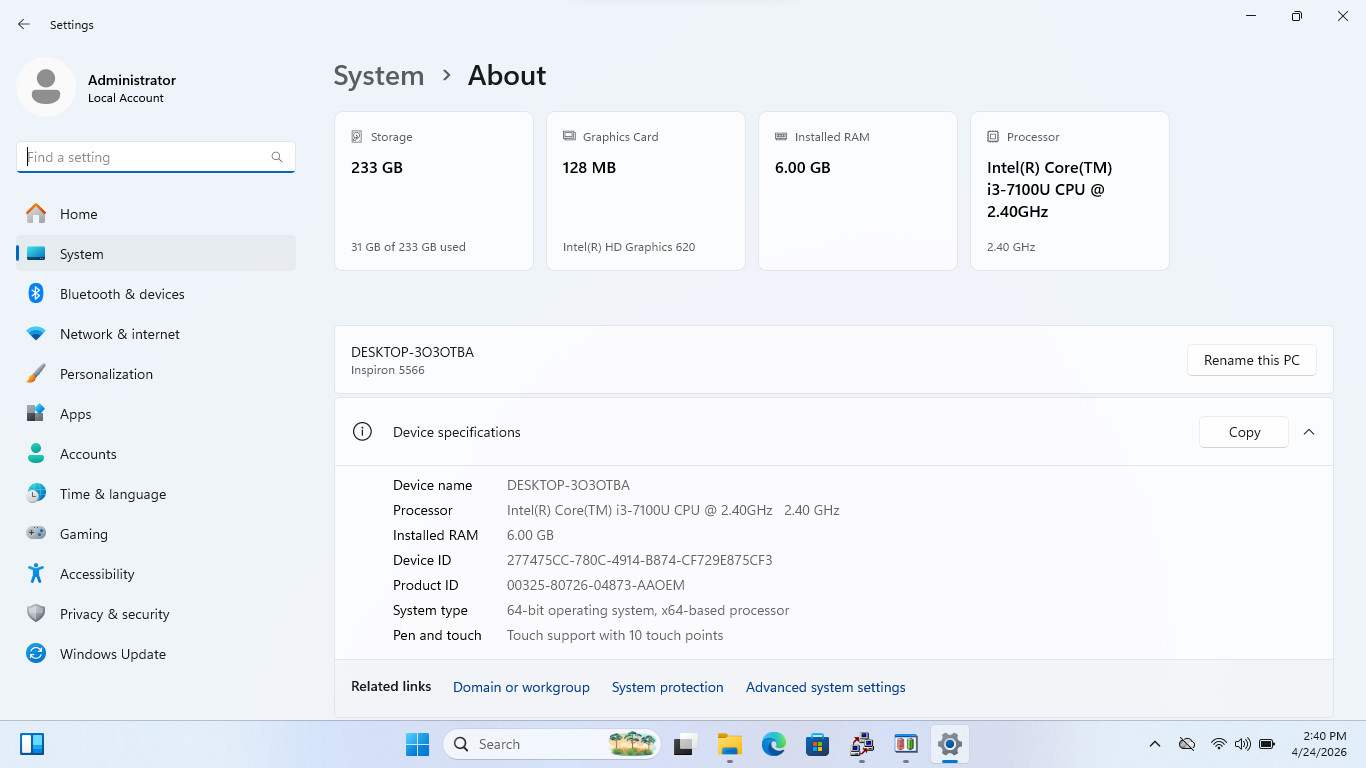Click the Graphics Card icon
The width and height of the screenshot is (1366, 768).
pyautogui.click(x=569, y=136)
